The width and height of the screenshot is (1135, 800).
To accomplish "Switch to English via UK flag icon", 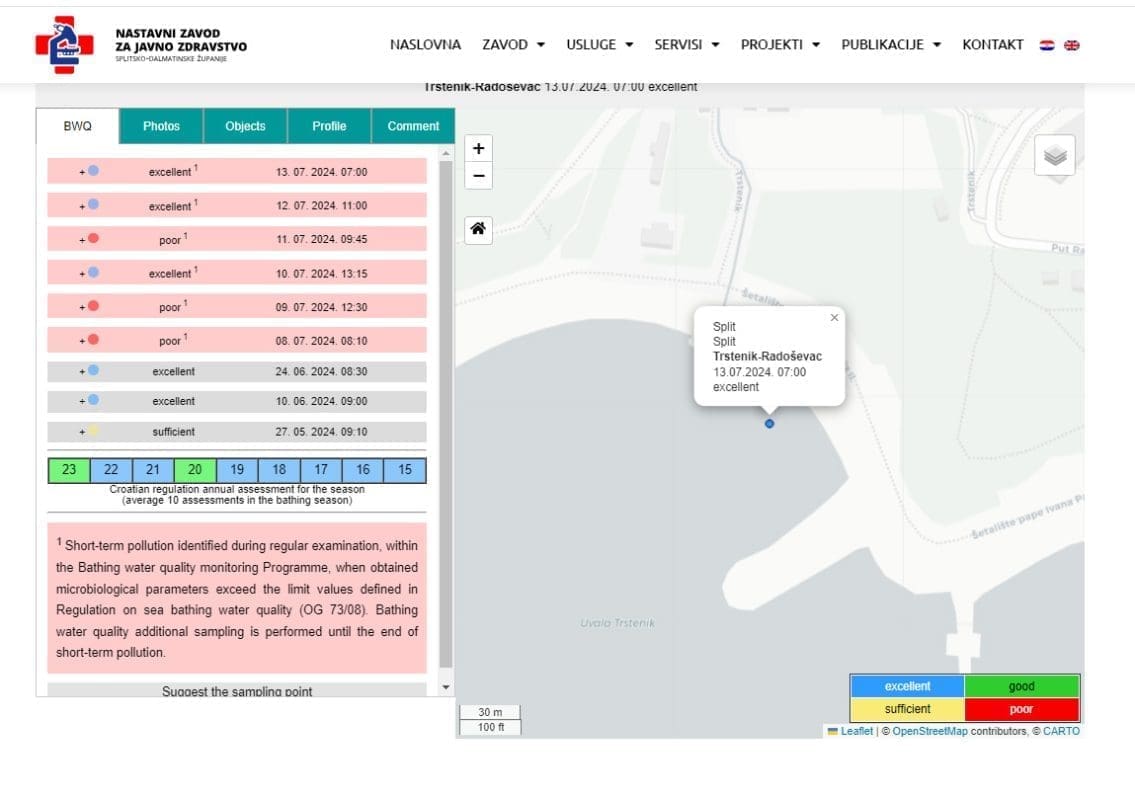I will pyautogui.click(x=1072, y=45).
